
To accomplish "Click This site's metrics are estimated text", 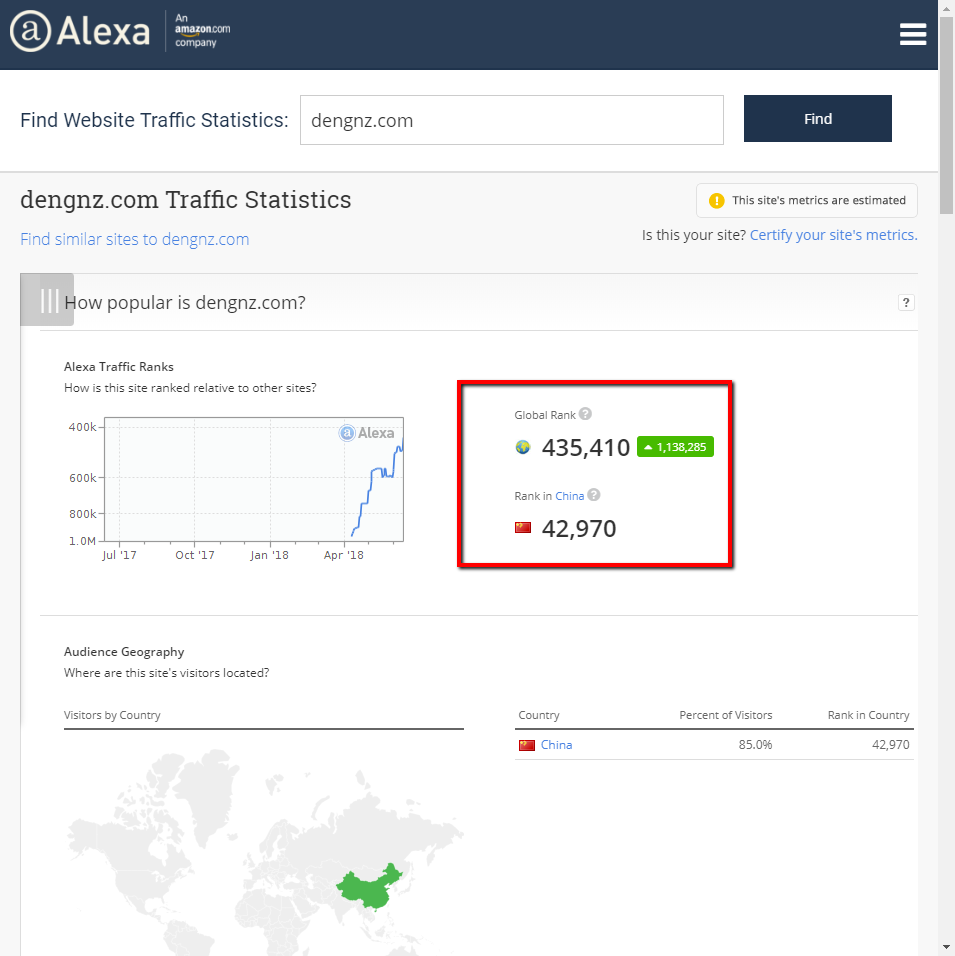I will [x=818, y=201].
